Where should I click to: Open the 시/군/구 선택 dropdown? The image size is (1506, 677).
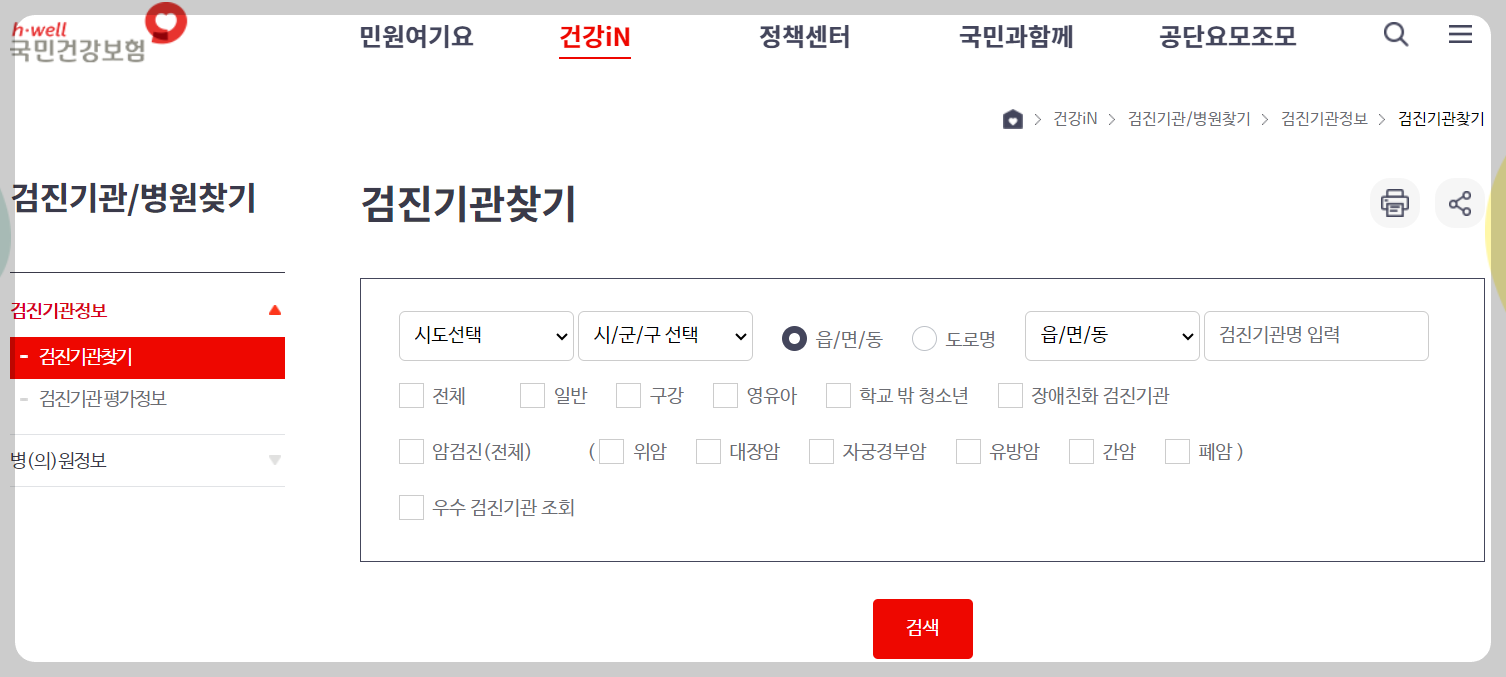tap(665, 336)
